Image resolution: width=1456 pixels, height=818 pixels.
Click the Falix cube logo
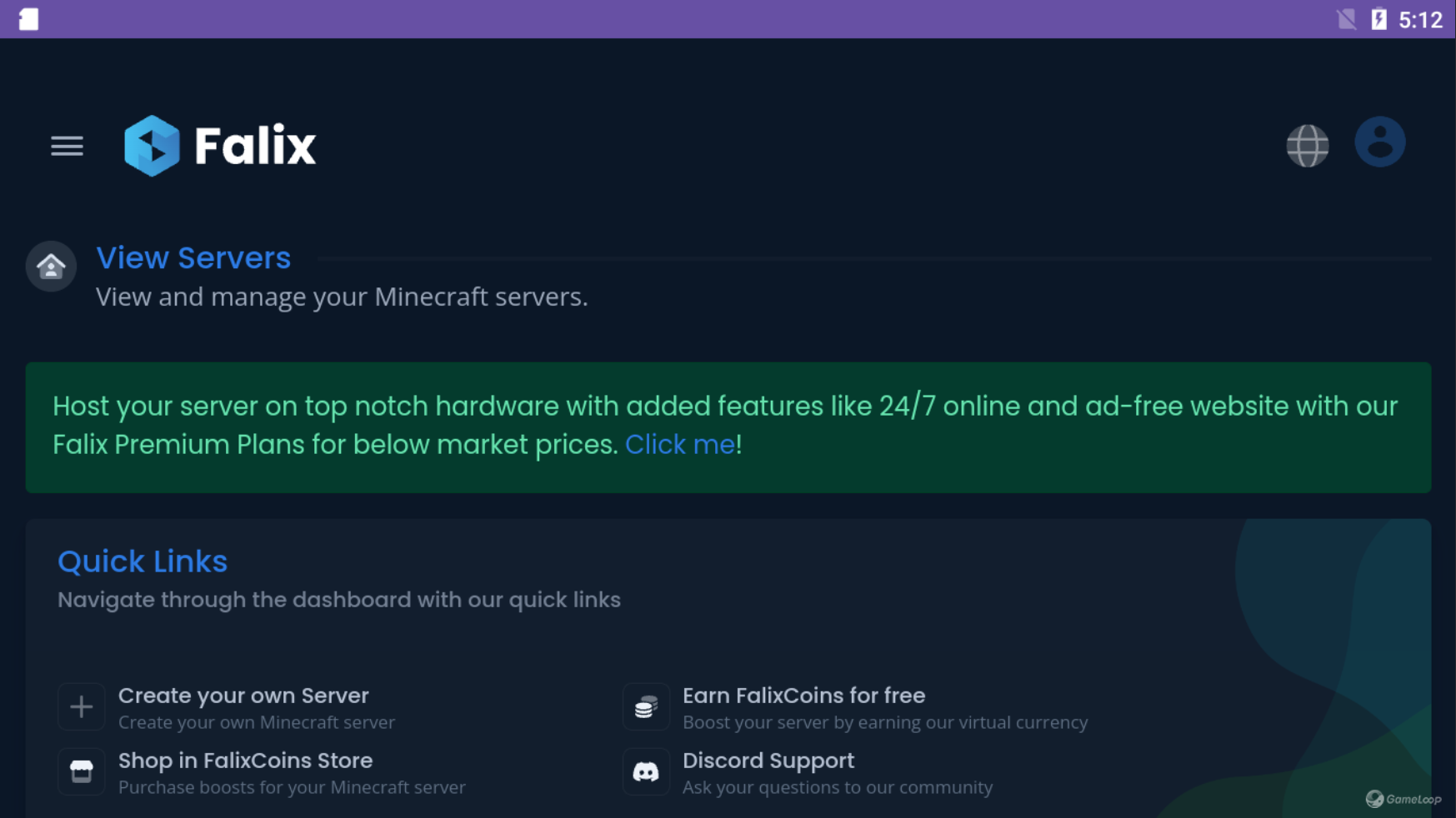(x=152, y=146)
